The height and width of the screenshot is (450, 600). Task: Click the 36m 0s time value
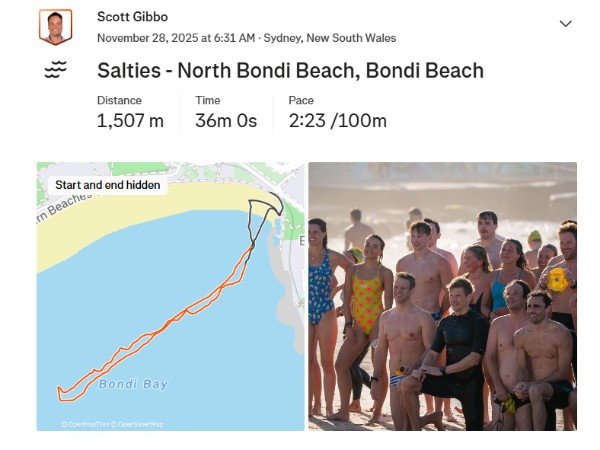226,121
